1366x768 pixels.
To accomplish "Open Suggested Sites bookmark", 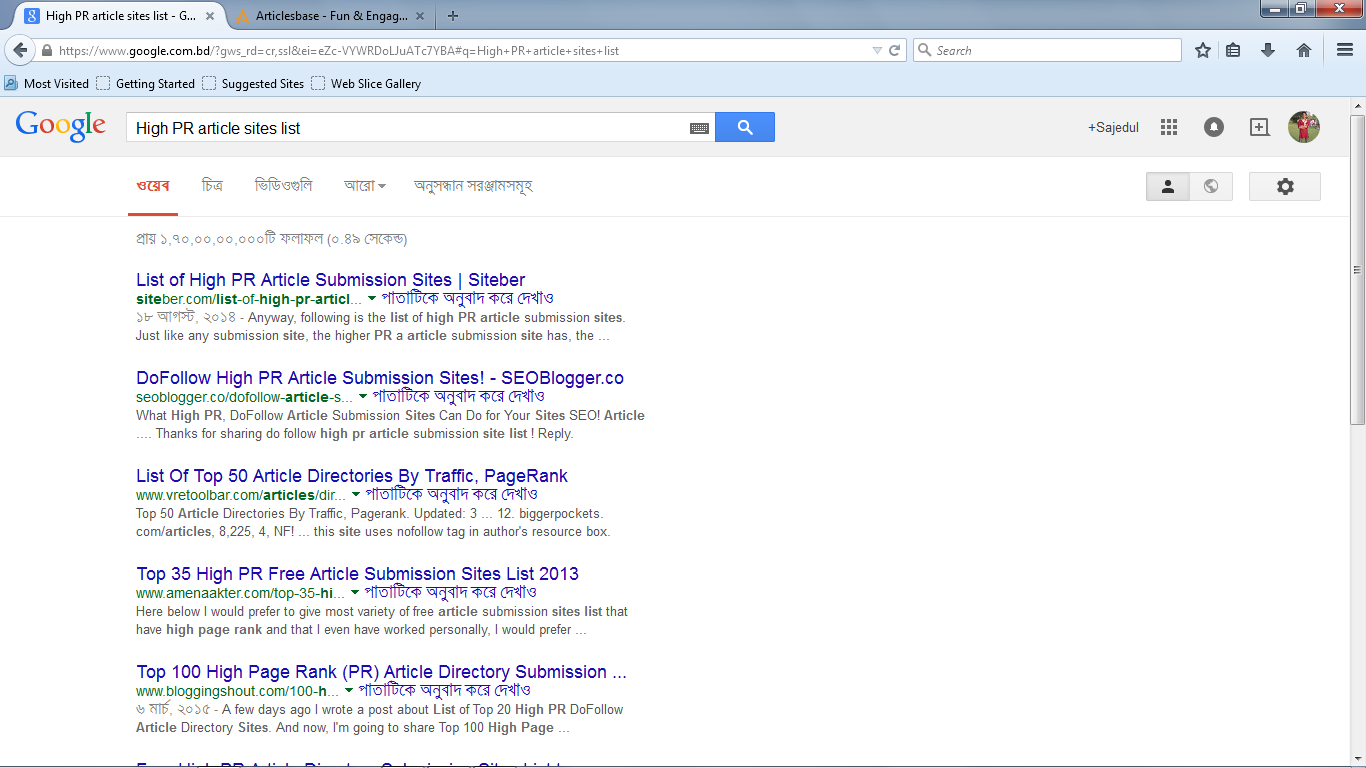I will [x=253, y=84].
